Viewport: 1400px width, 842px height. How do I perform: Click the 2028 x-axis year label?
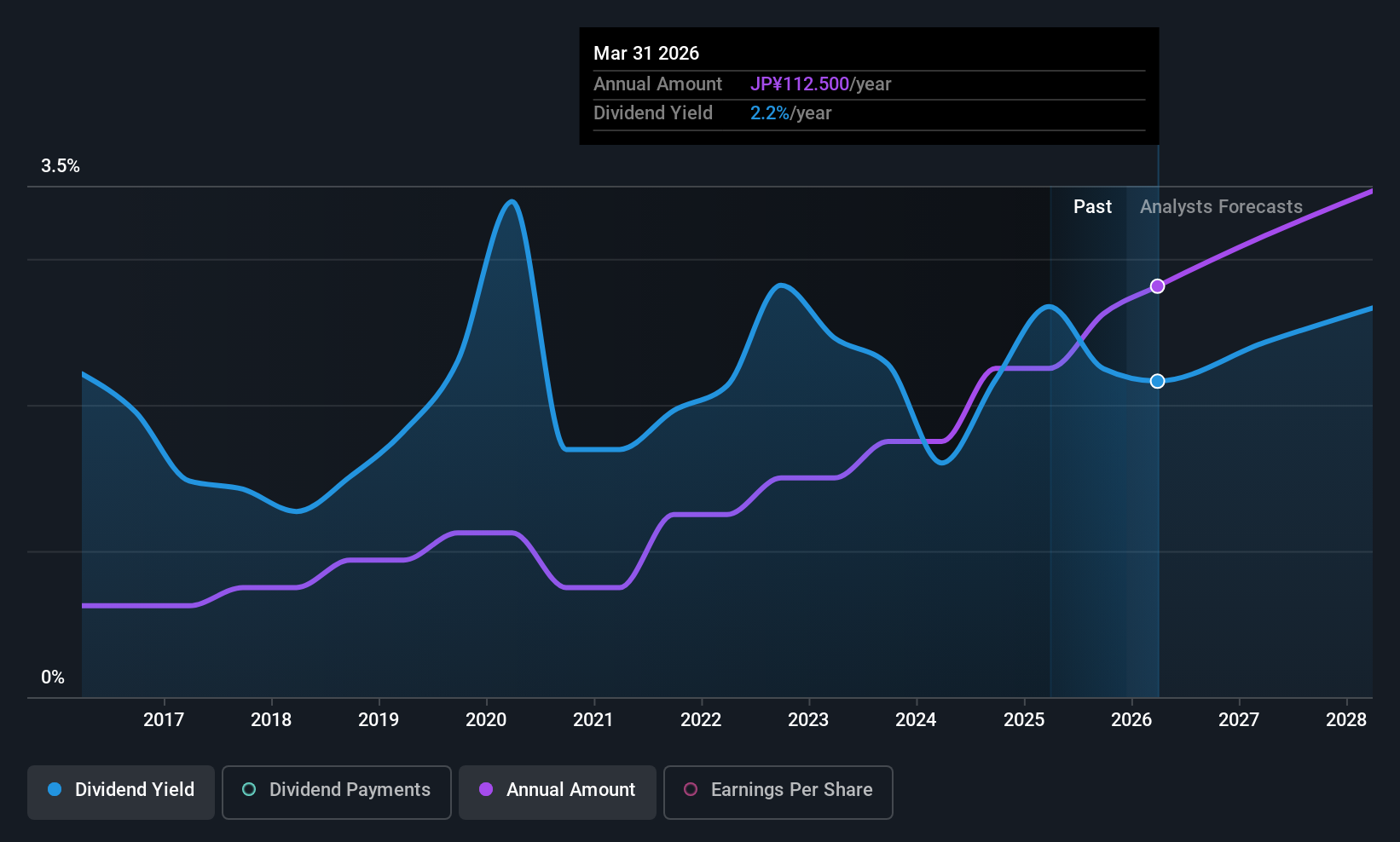pos(1346,719)
